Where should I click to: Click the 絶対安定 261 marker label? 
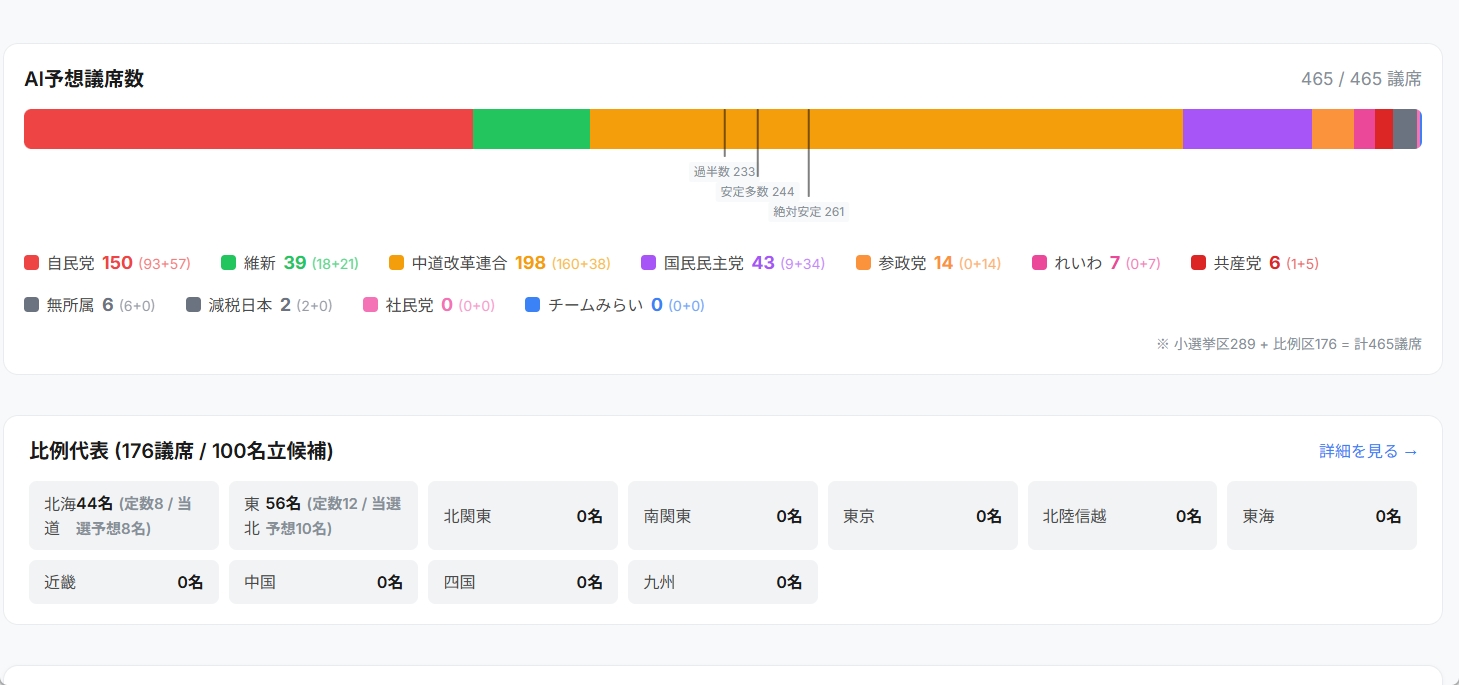pyautogui.click(x=808, y=212)
